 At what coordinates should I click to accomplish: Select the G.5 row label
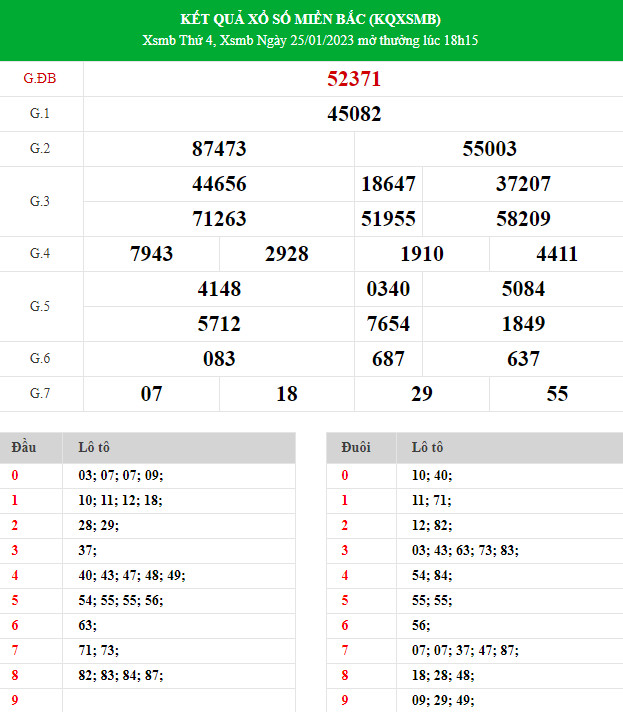(x=40, y=306)
